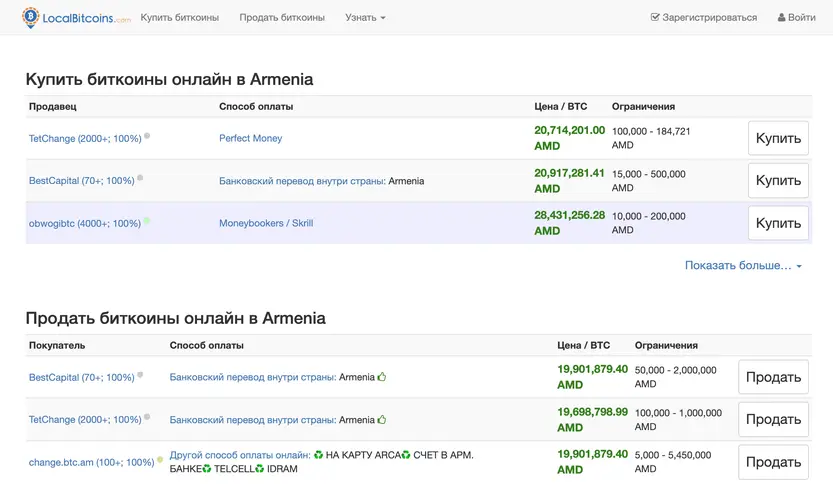This screenshot has height=495, width=833.
Task: Open BestCapital seller profile in buy table
Action: click(81, 181)
